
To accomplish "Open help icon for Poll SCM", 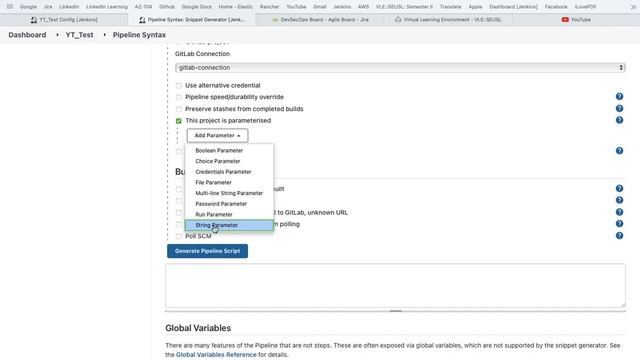I will coord(619,236).
